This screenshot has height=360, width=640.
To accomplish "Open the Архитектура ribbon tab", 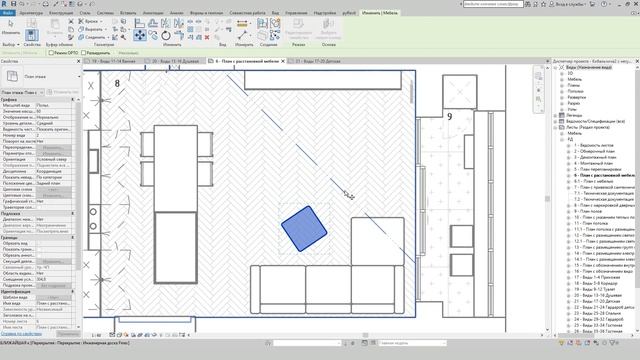I will click(31, 13).
